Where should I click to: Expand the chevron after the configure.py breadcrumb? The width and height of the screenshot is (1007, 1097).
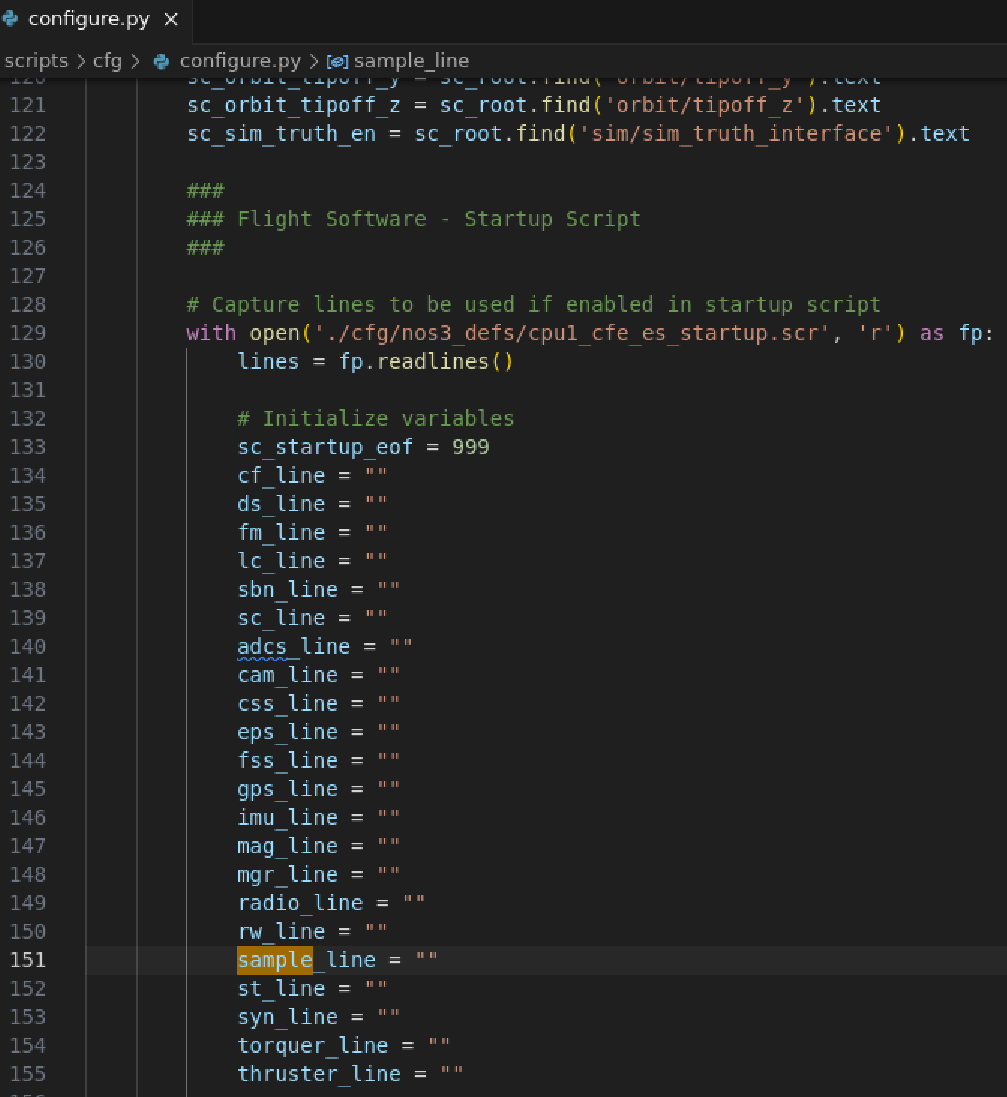click(314, 62)
